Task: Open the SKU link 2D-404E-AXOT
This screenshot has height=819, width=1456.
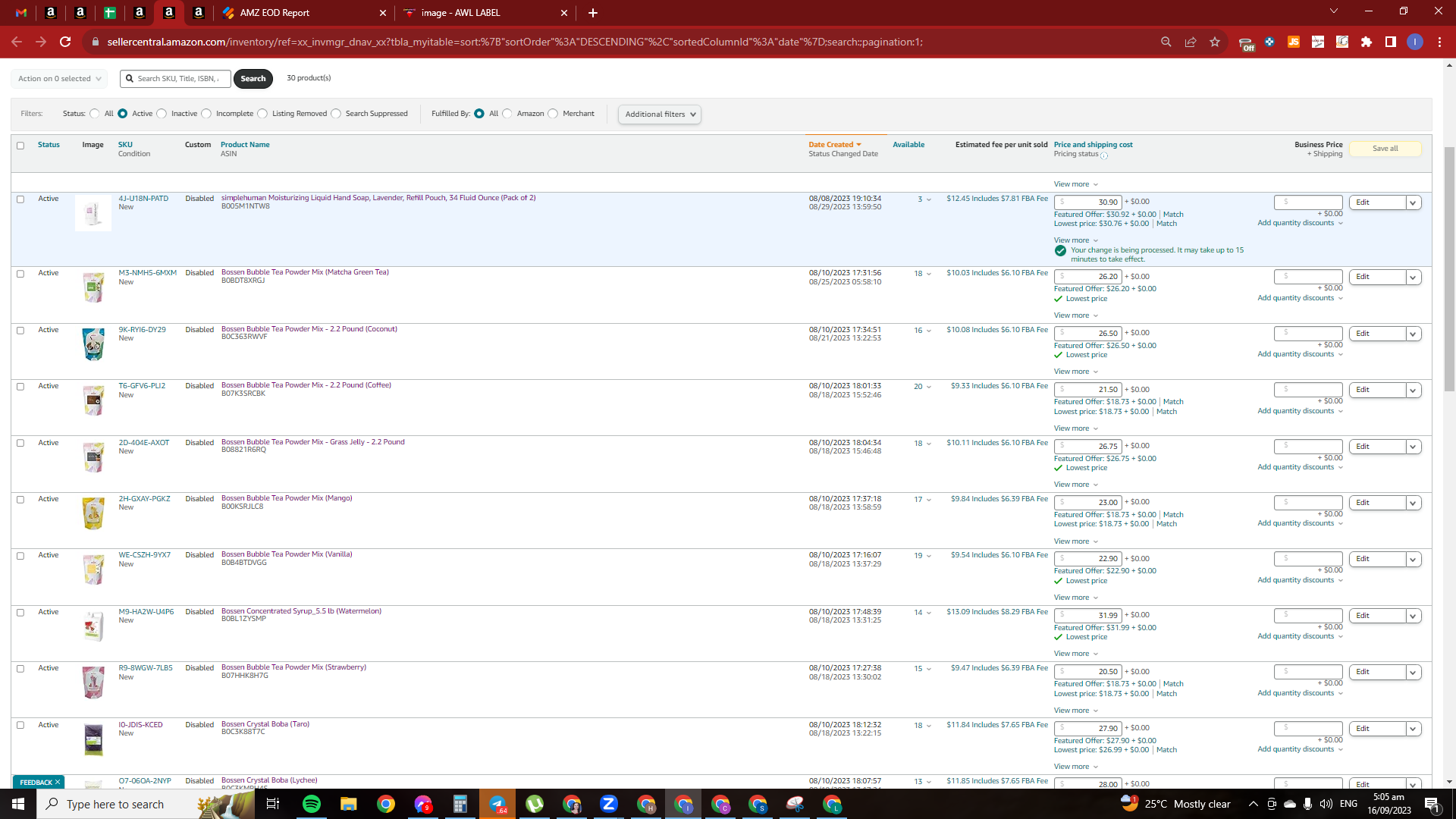Action: (x=144, y=443)
